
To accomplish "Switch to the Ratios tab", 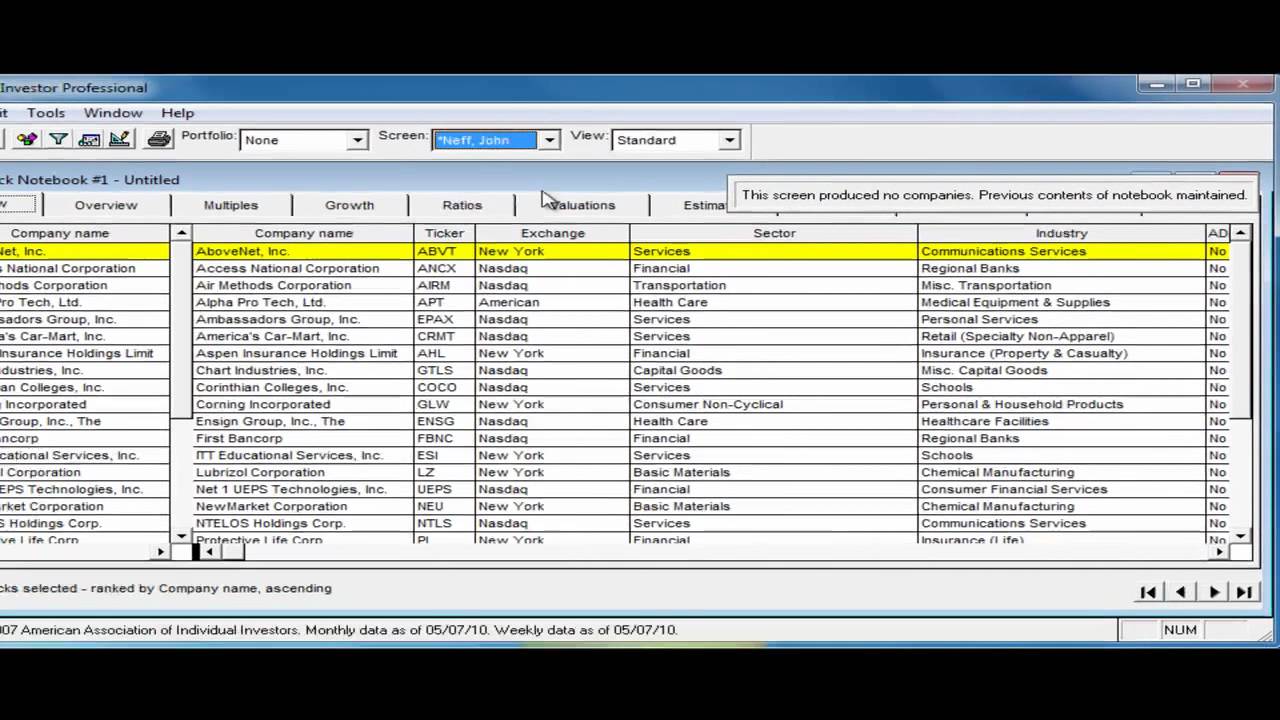I will (462, 205).
